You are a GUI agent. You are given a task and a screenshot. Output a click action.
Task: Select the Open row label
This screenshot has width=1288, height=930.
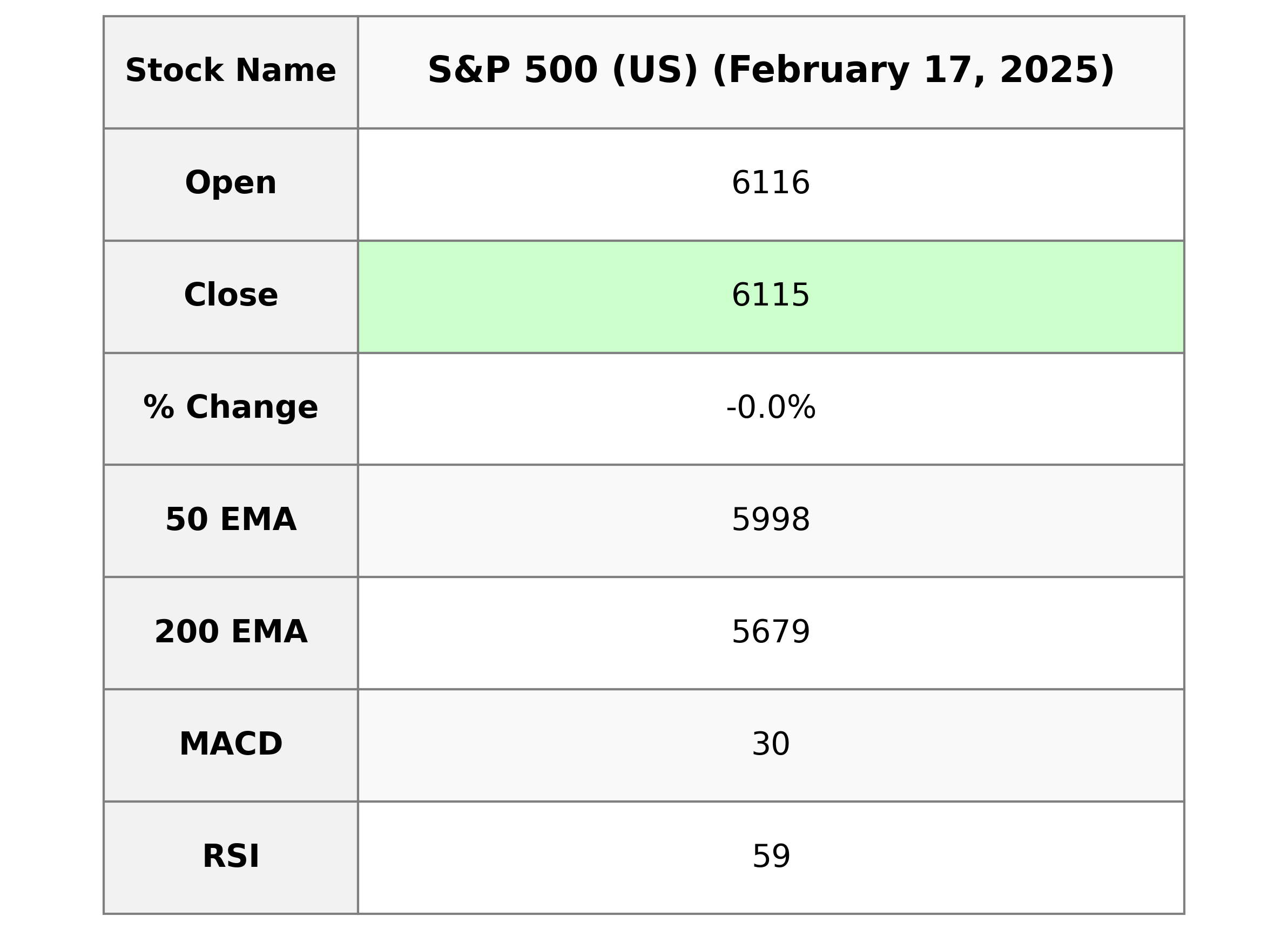(x=231, y=184)
